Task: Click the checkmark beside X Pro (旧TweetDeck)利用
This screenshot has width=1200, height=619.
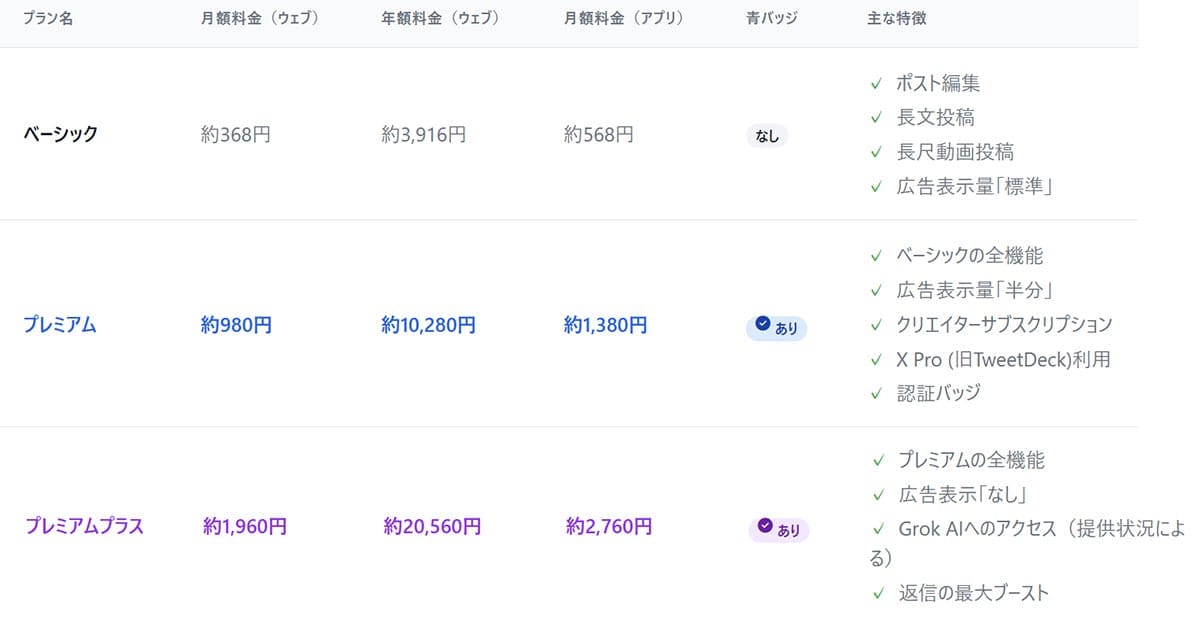Action: 876,359
